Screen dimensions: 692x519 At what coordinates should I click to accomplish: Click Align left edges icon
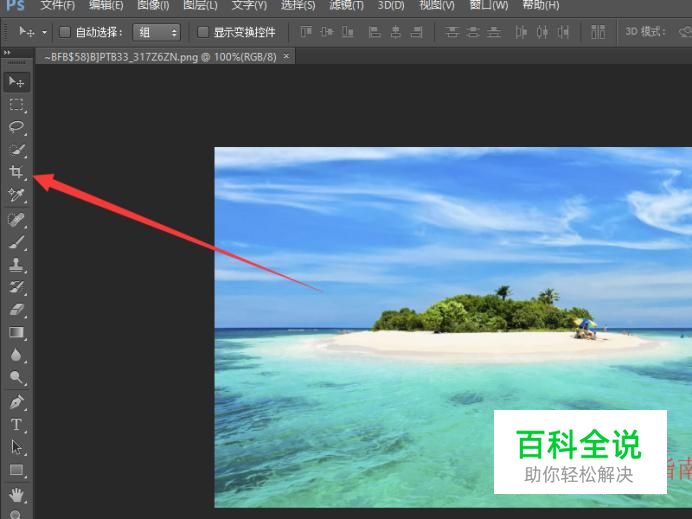click(375, 32)
